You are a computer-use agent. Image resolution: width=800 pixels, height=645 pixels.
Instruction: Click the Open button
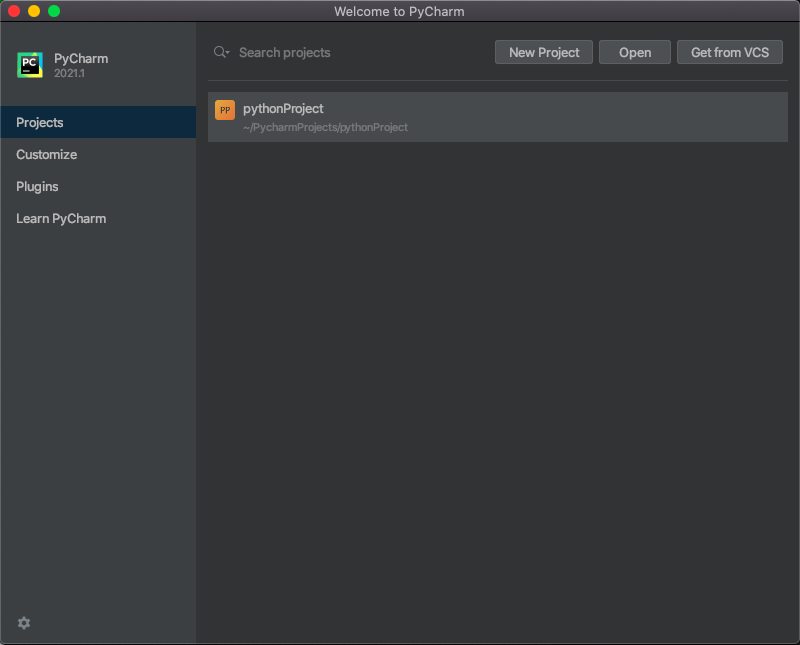tap(634, 52)
